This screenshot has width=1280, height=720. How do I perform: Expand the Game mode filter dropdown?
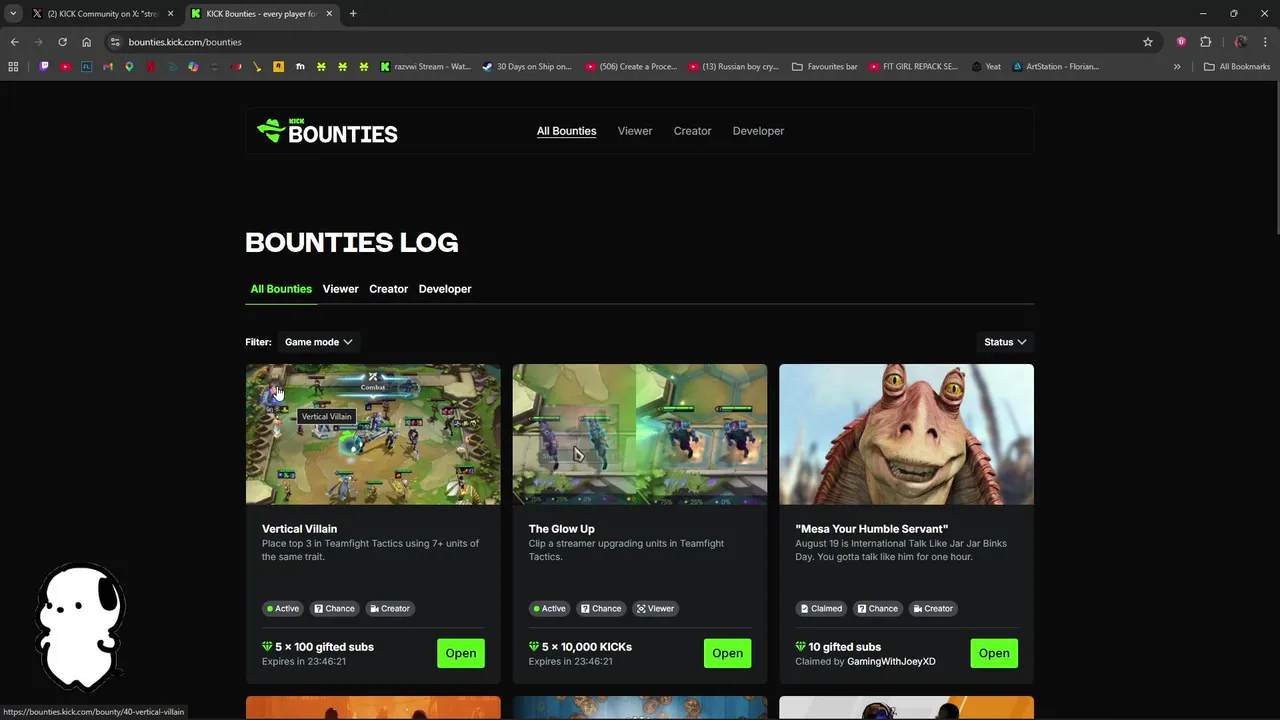(318, 342)
